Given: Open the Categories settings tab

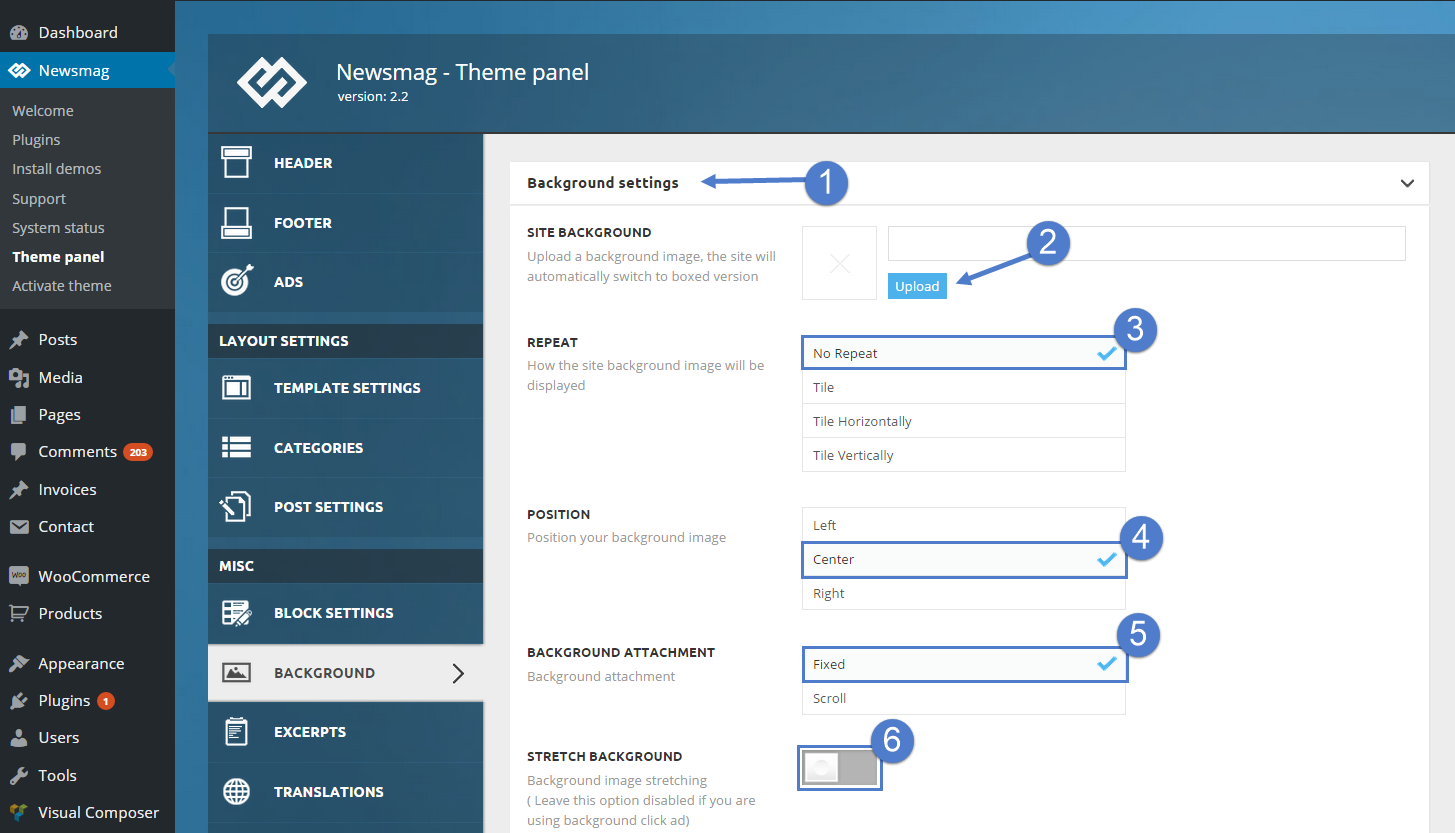Looking at the screenshot, I should (346, 448).
